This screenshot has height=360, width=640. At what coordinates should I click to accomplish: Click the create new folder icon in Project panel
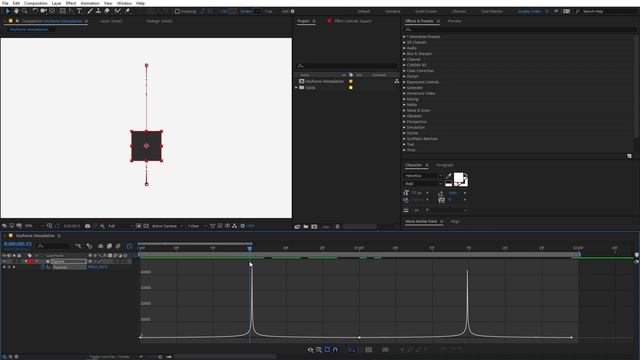coord(306,227)
